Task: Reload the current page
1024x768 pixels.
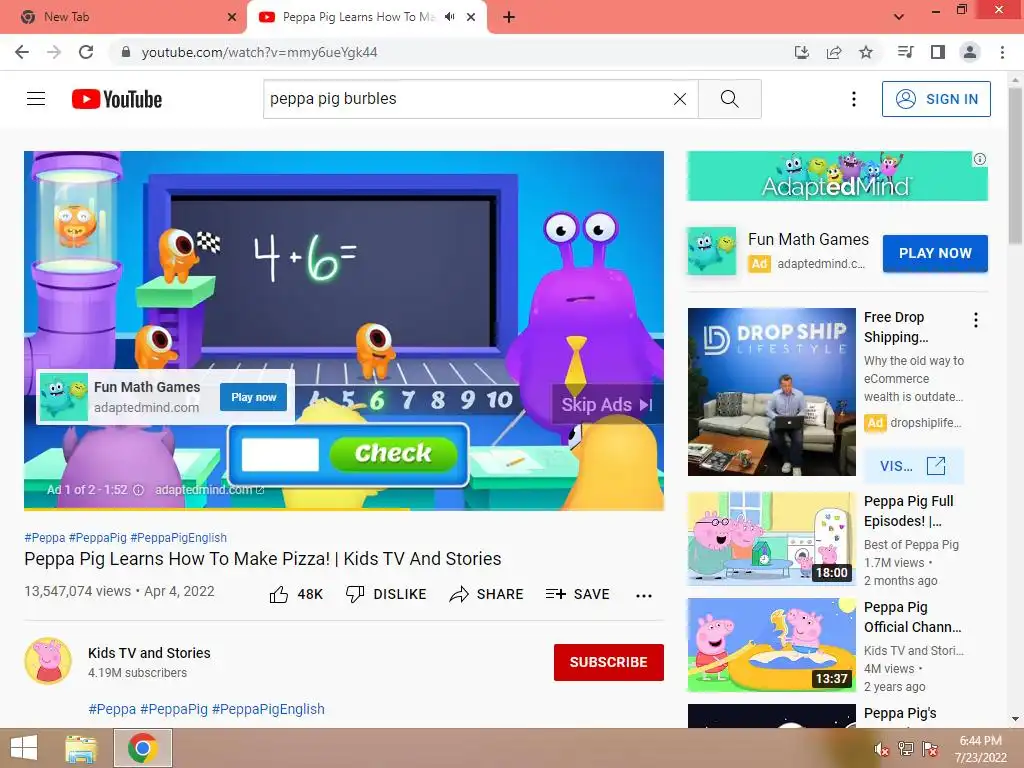Action: click(86, 52)
